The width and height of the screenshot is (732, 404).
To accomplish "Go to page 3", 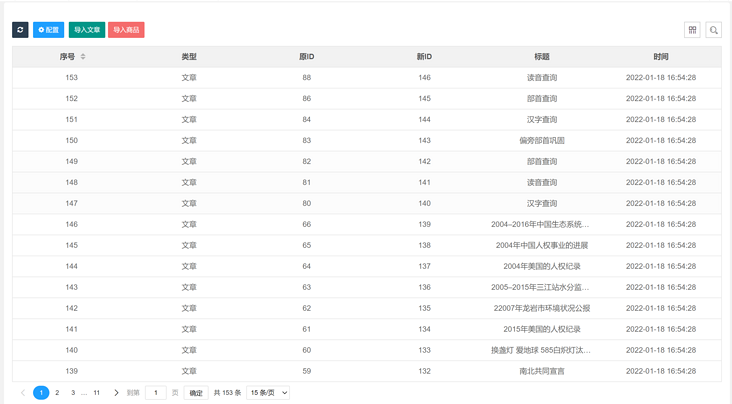I will (73, 393).
